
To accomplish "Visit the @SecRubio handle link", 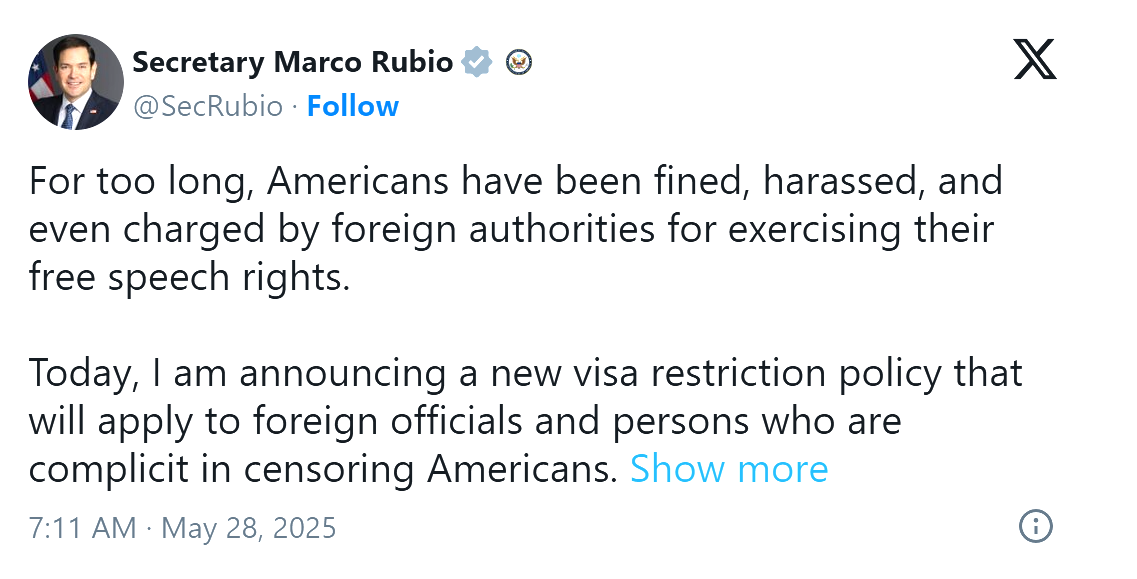I will (207, 107).
